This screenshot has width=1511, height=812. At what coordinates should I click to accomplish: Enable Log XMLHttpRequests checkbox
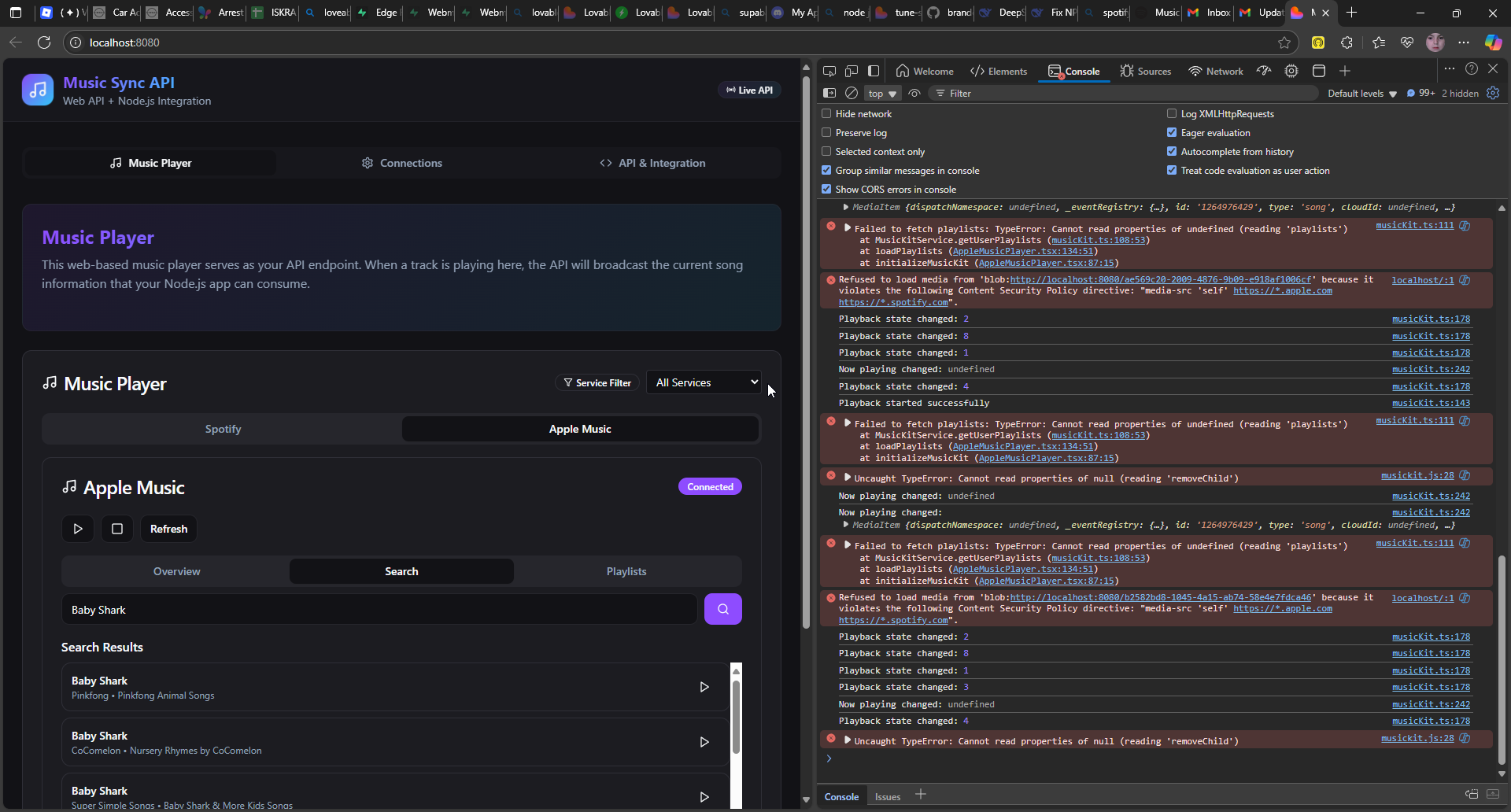(x=1172, y=114)
